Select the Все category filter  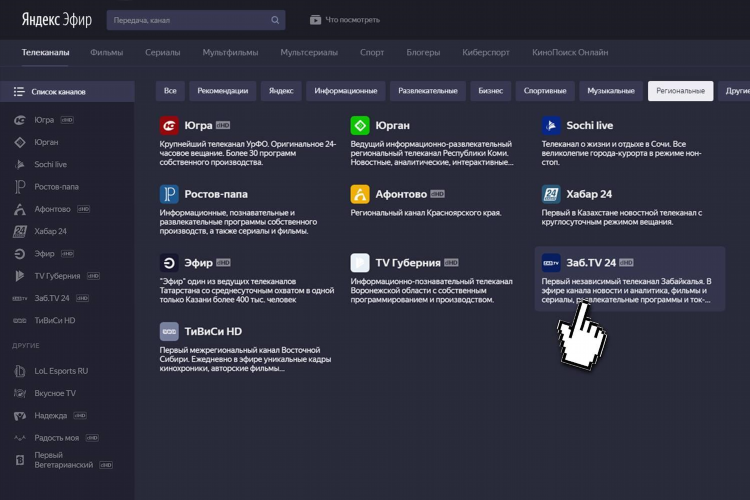(170, 91)
